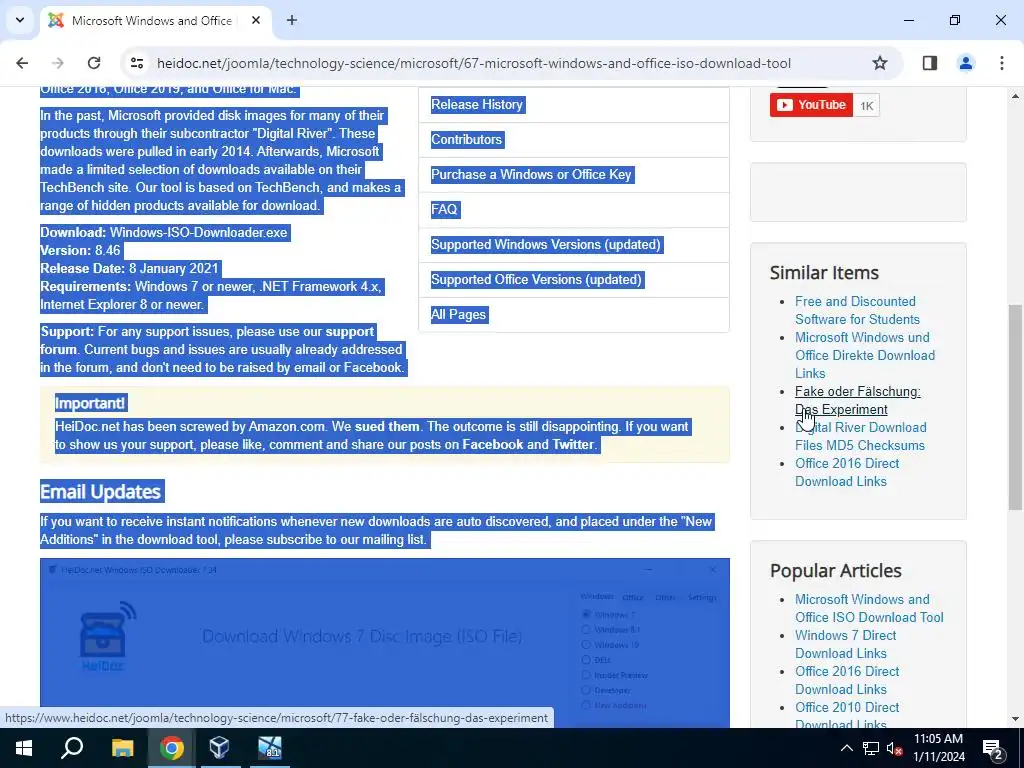The image size is (1024, 768).
Task: Open the notification center
Action: [x=993, y=748]
